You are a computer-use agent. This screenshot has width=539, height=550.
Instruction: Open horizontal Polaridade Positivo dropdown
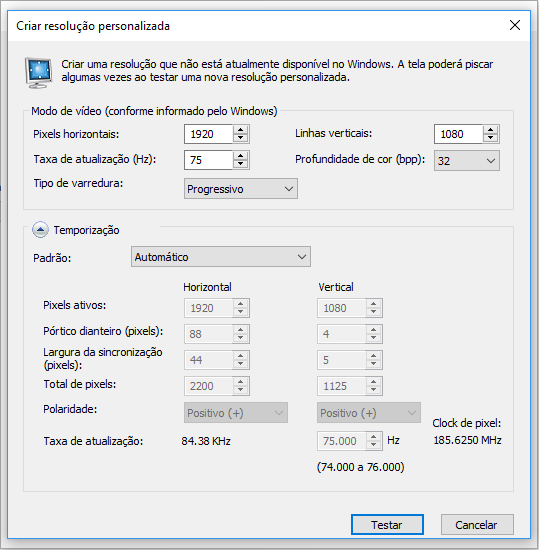pos(236,412)
